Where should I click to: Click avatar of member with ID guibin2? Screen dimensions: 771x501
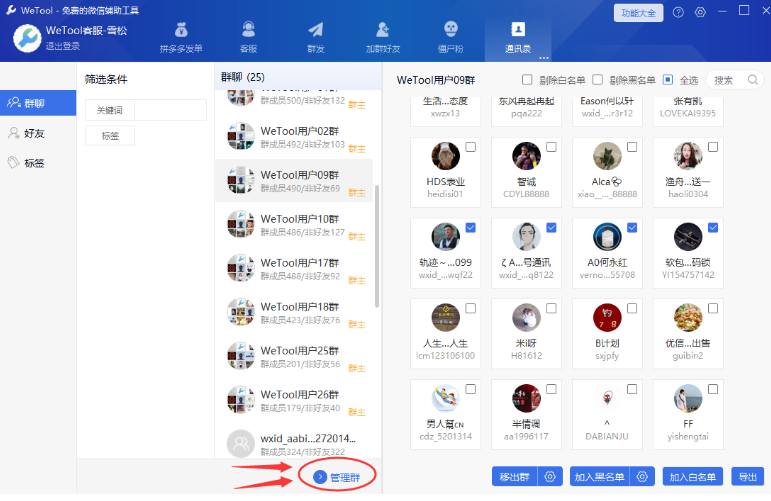click(688, 317)
